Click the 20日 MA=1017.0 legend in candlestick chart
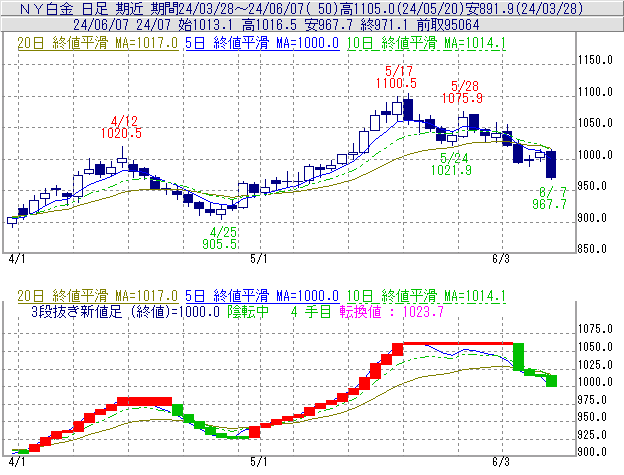Viewport: 624px width, 475px height. point(98,43)
